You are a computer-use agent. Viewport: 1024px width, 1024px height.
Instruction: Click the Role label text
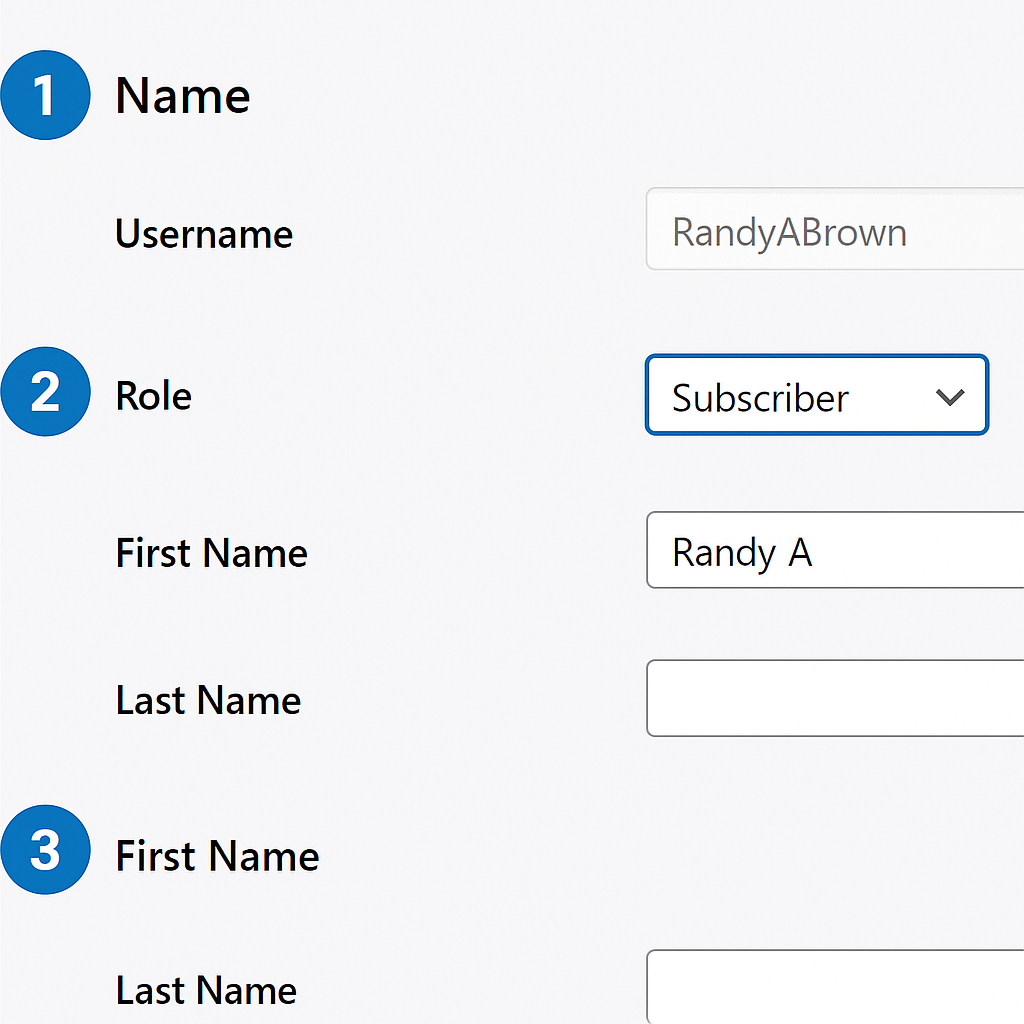154,396
